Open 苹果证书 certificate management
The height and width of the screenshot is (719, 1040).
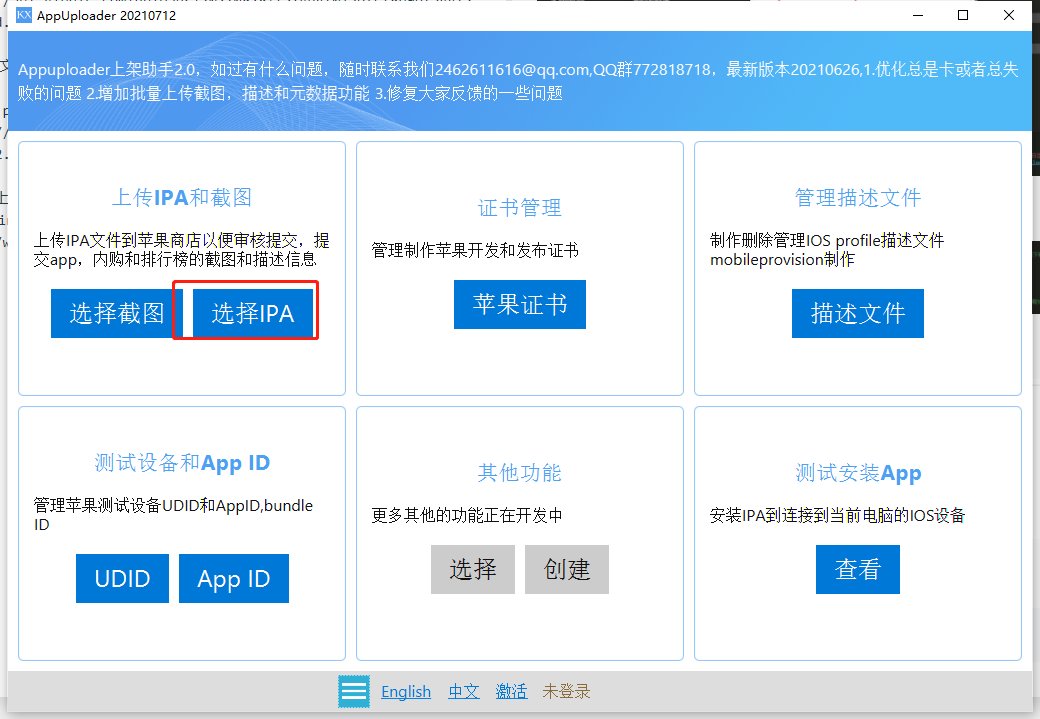pyautogui.click(x=519, y=304)
